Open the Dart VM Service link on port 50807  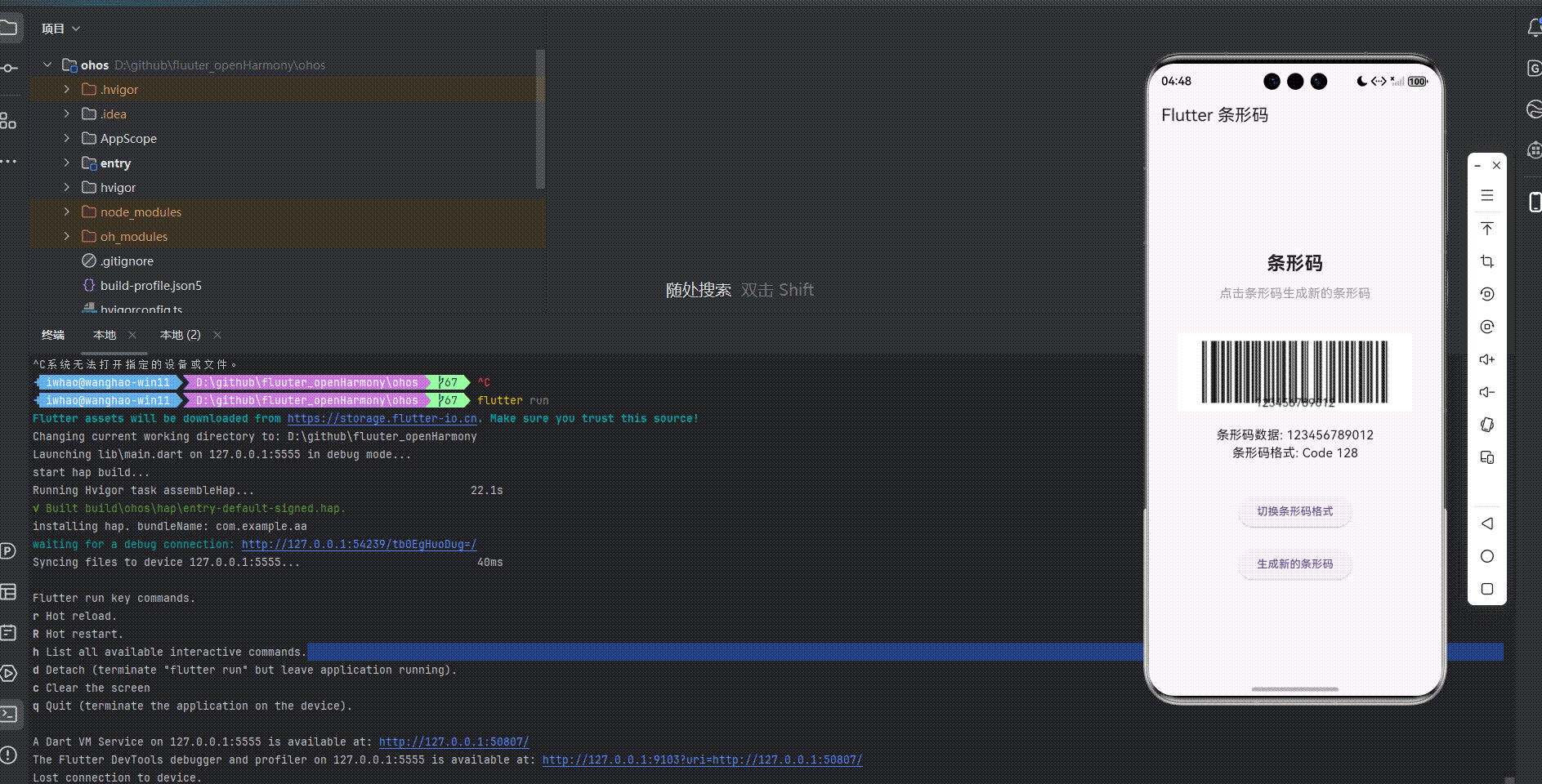[x=454, y=742]
